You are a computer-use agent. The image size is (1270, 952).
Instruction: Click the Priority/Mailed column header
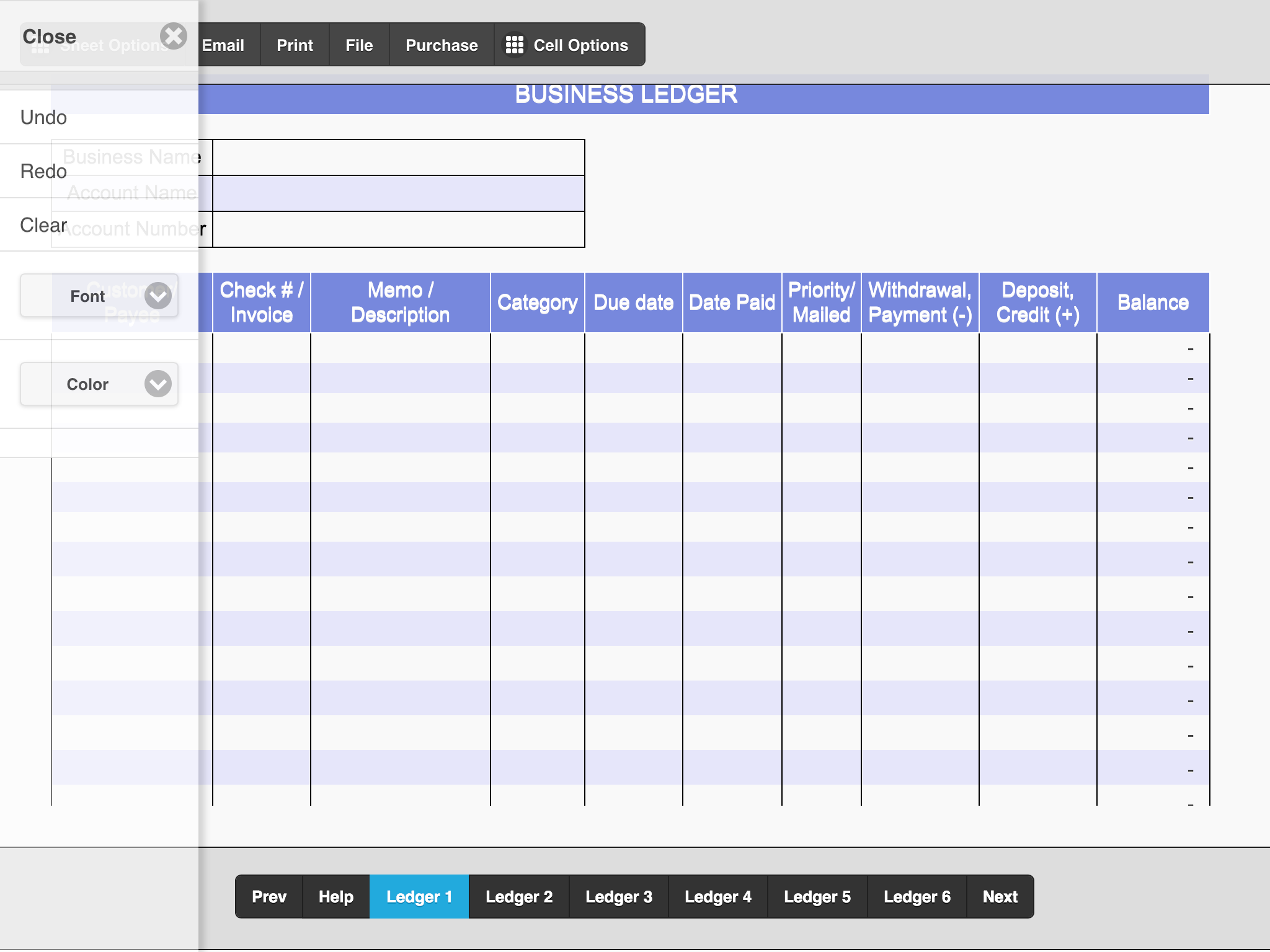822,302
